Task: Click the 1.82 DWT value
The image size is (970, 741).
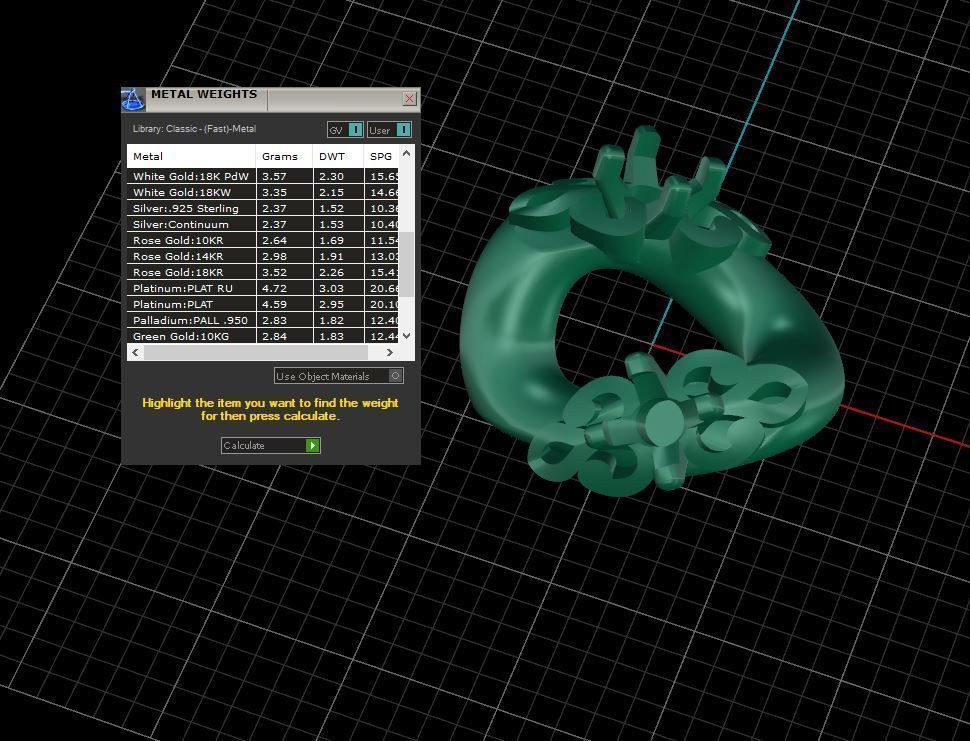Action: (332, 320)
